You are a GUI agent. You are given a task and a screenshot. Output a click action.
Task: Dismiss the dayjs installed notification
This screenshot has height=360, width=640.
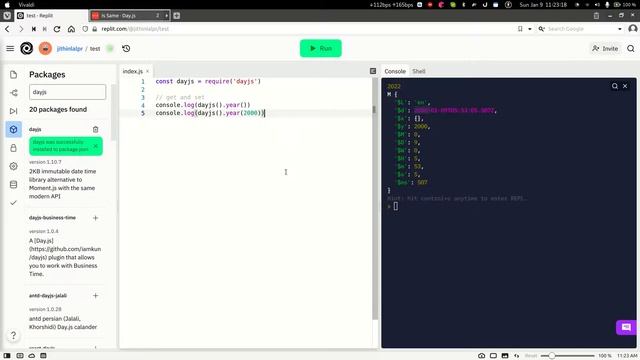[96, 146]
